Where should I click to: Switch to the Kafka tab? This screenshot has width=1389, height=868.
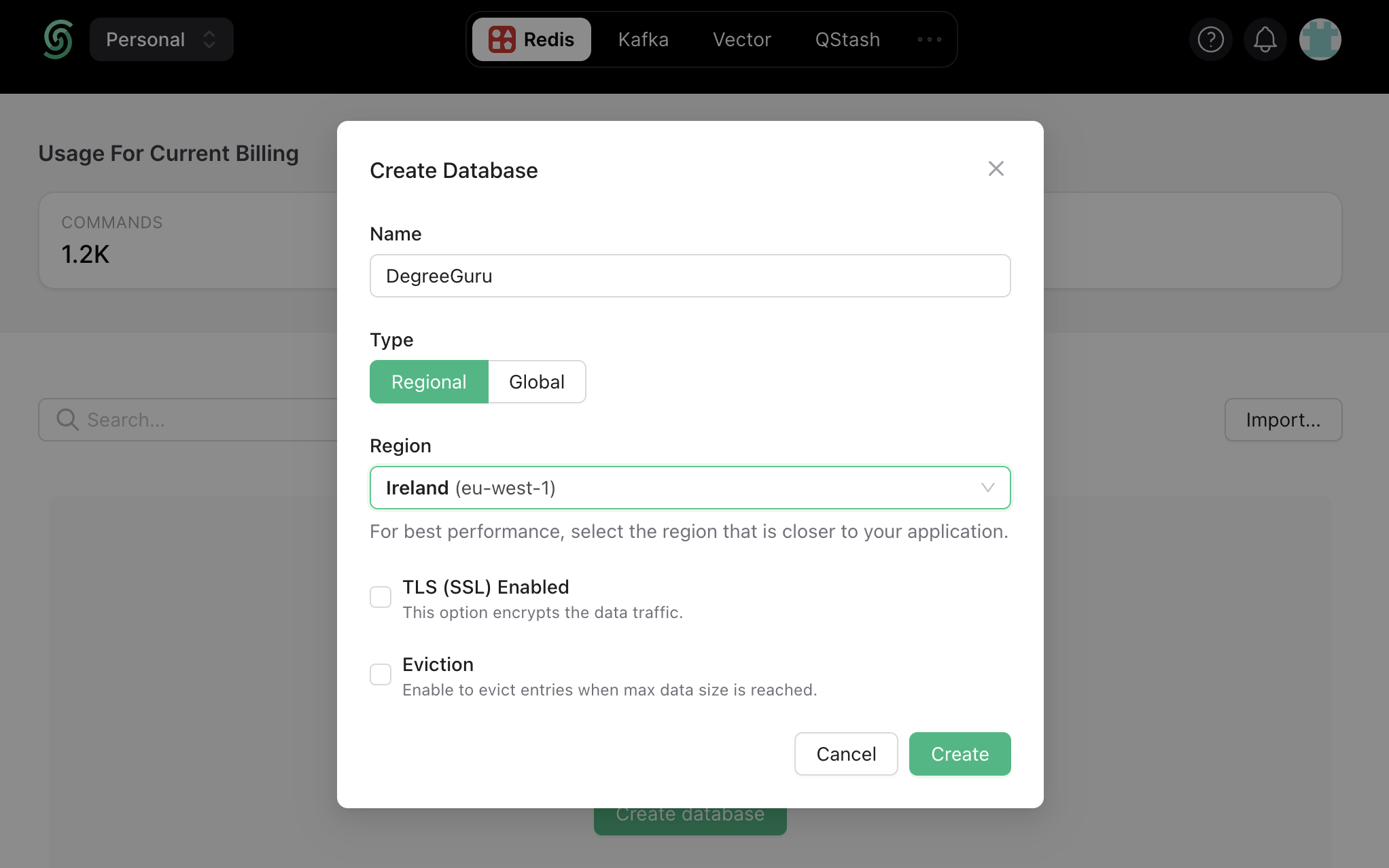tap(643, 39)
